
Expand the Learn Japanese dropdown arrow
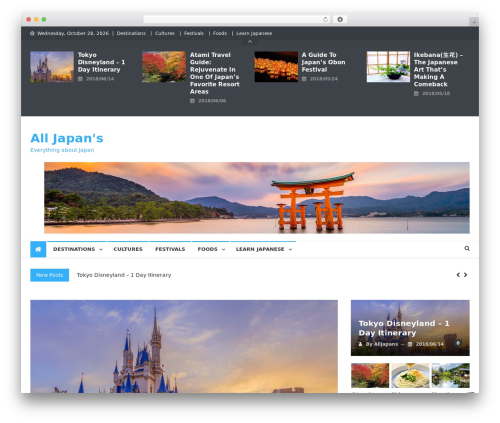pyautogui.click(x=290, y=249)
